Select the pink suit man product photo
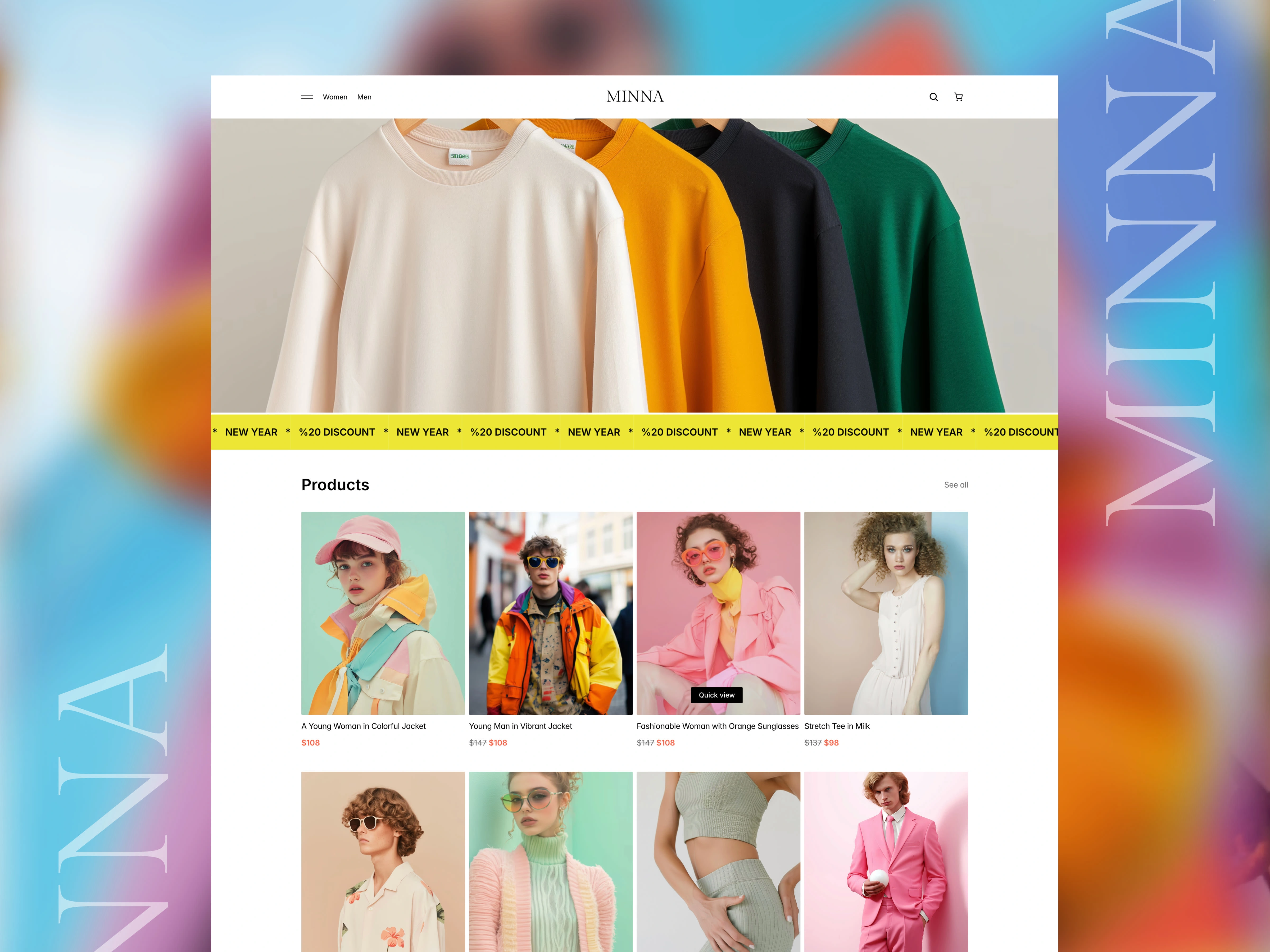 tap(886, 861)
